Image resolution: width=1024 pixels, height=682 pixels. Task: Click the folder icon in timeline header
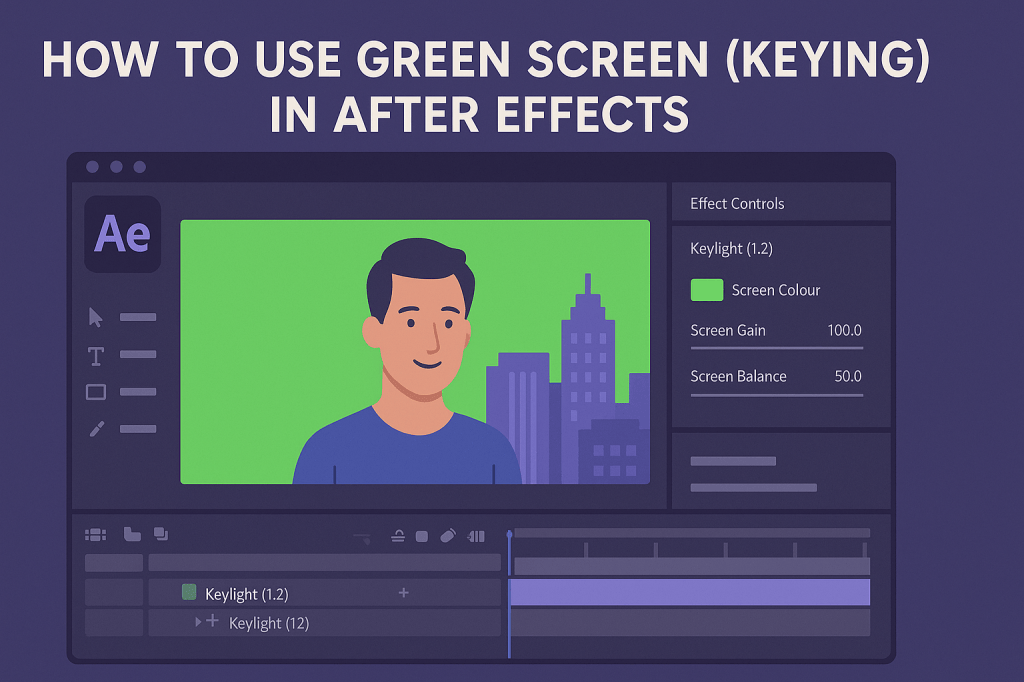(132, 534)
